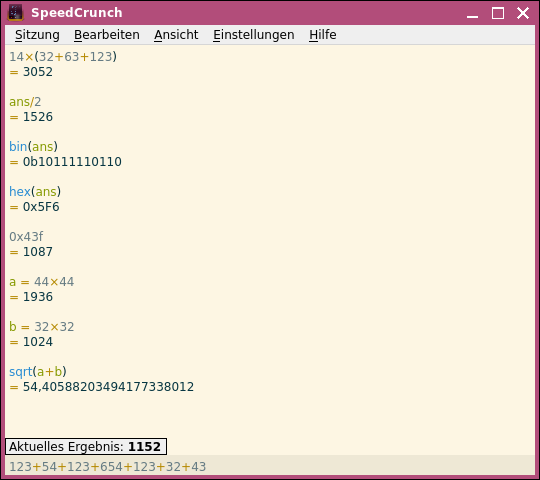Select the expression 14×(32+63+123)
Viewport: 540px width, 480px height.
[x=63, y=56]
